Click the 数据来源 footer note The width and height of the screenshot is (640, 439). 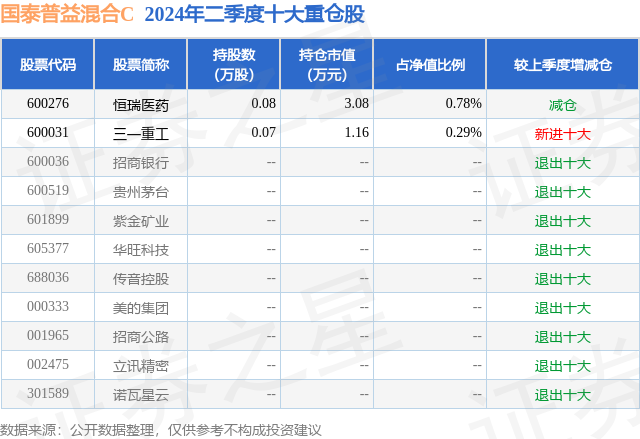point(161,430)
